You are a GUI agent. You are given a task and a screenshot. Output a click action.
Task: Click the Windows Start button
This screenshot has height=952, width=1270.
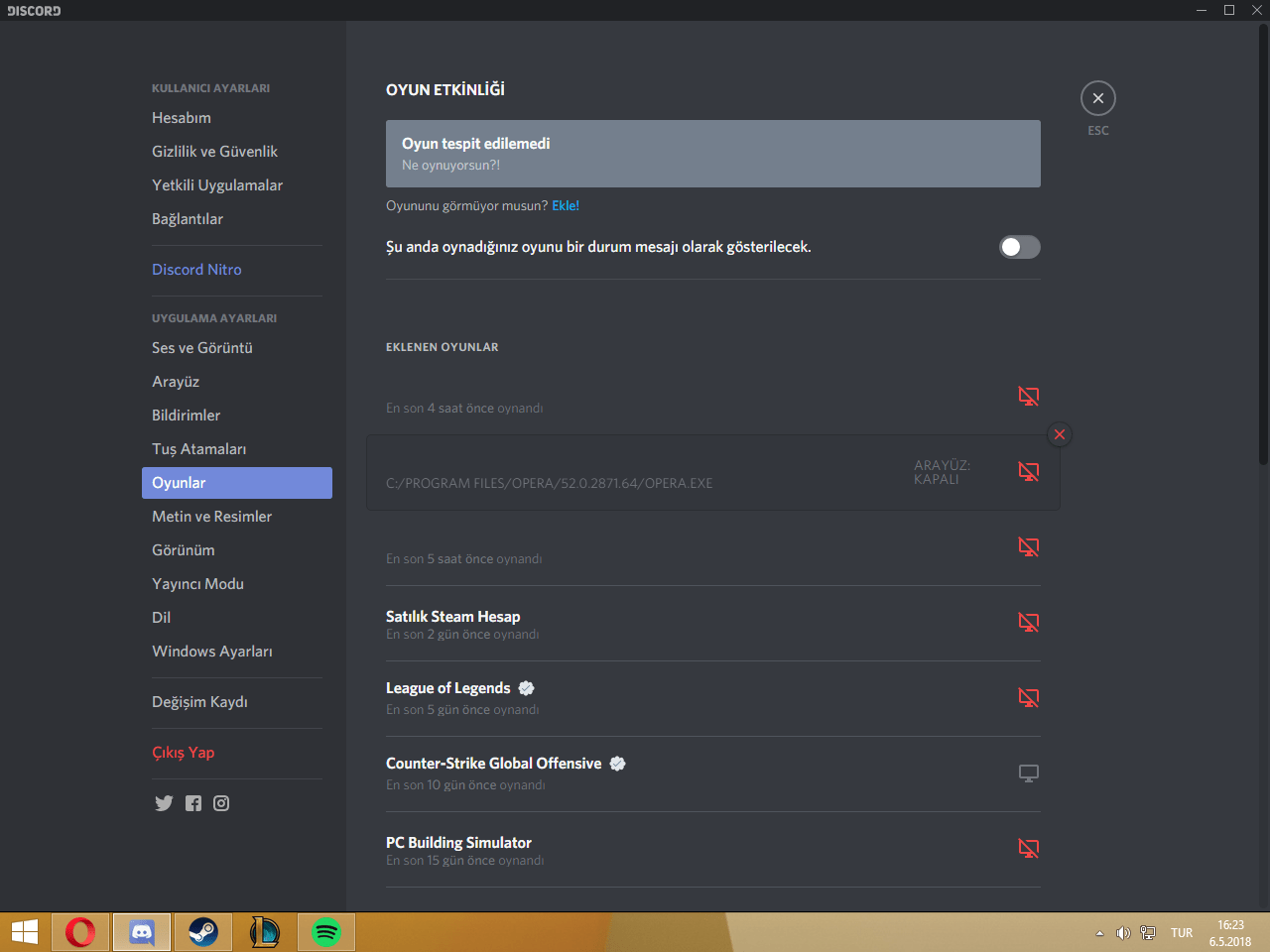[25, 932]
